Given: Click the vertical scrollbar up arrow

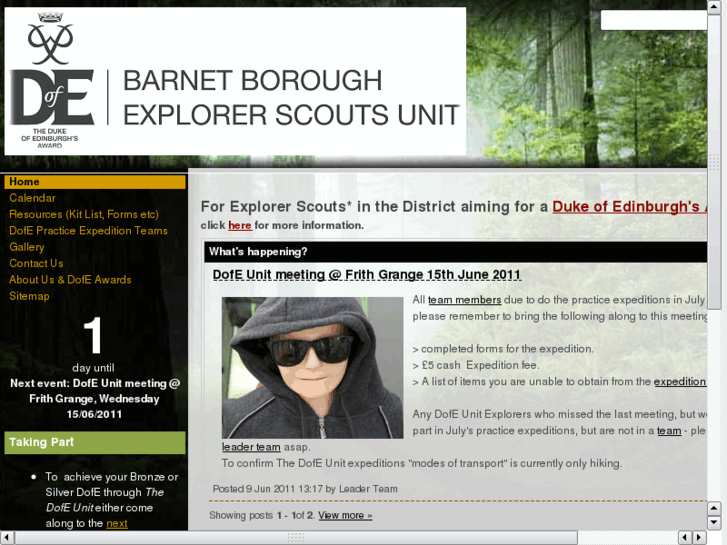Looking at the screenshot, I should pyautogui.click(x=714, y=7).
